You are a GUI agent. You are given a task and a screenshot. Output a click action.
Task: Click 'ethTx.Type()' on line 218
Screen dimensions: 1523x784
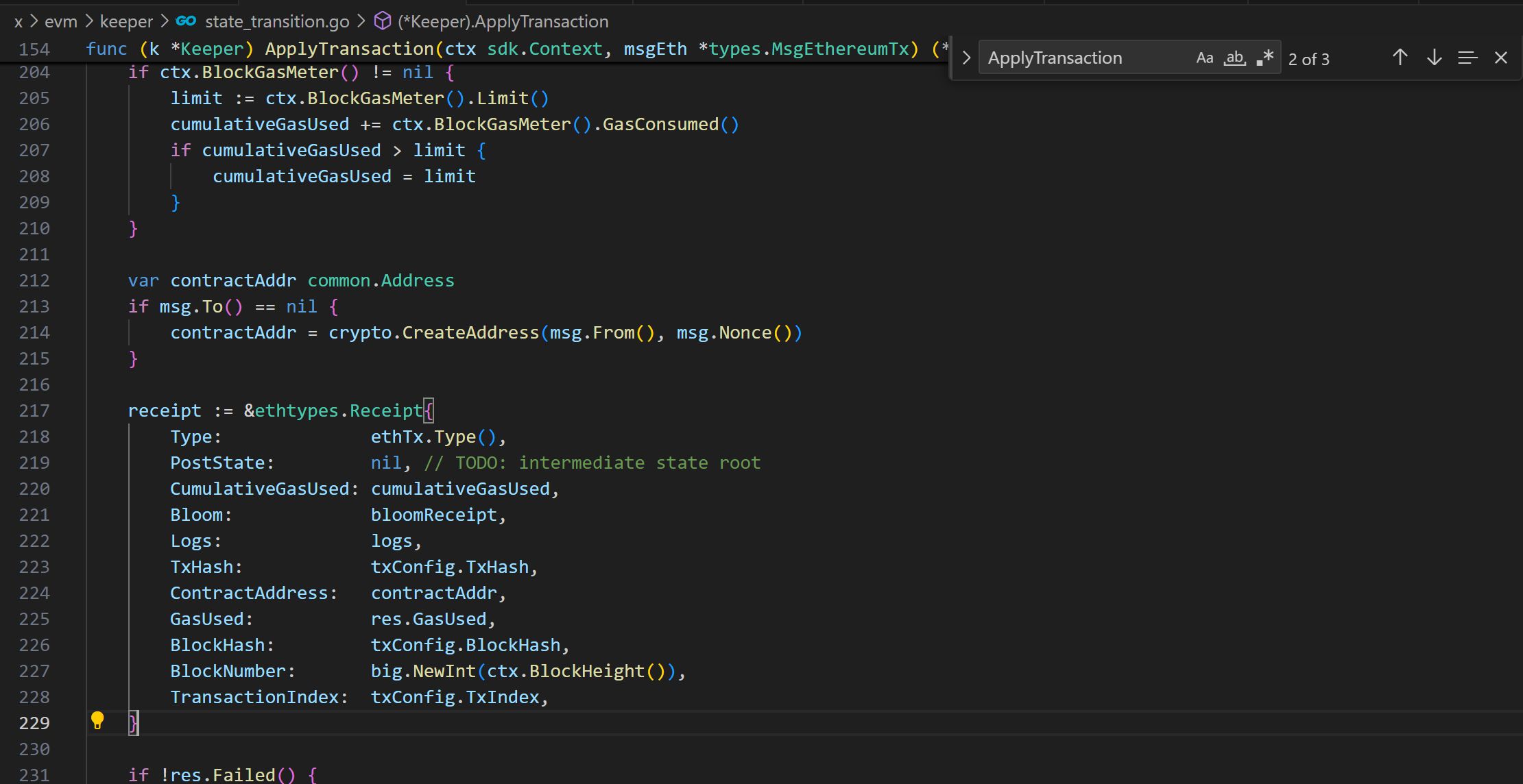433,437
